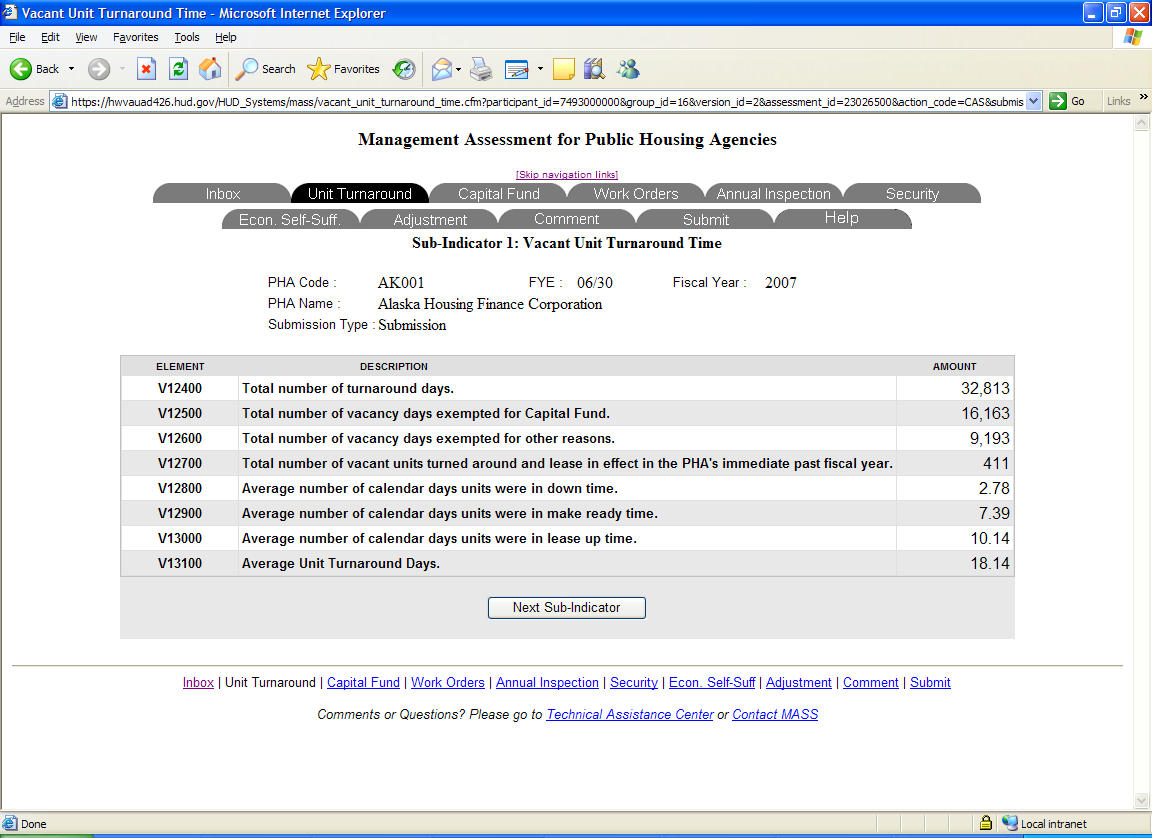
Task: Launch the Messenger icon in toolbar
Action: point(628,69)
